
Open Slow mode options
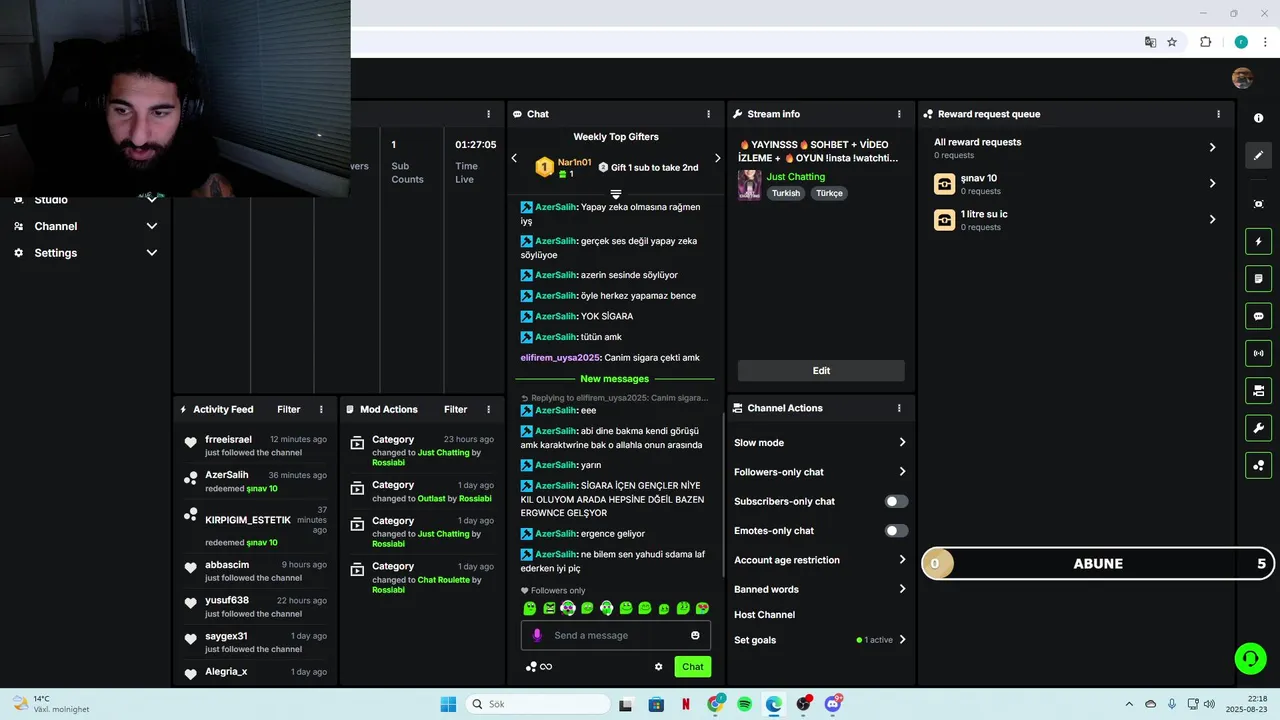point(820,442)
